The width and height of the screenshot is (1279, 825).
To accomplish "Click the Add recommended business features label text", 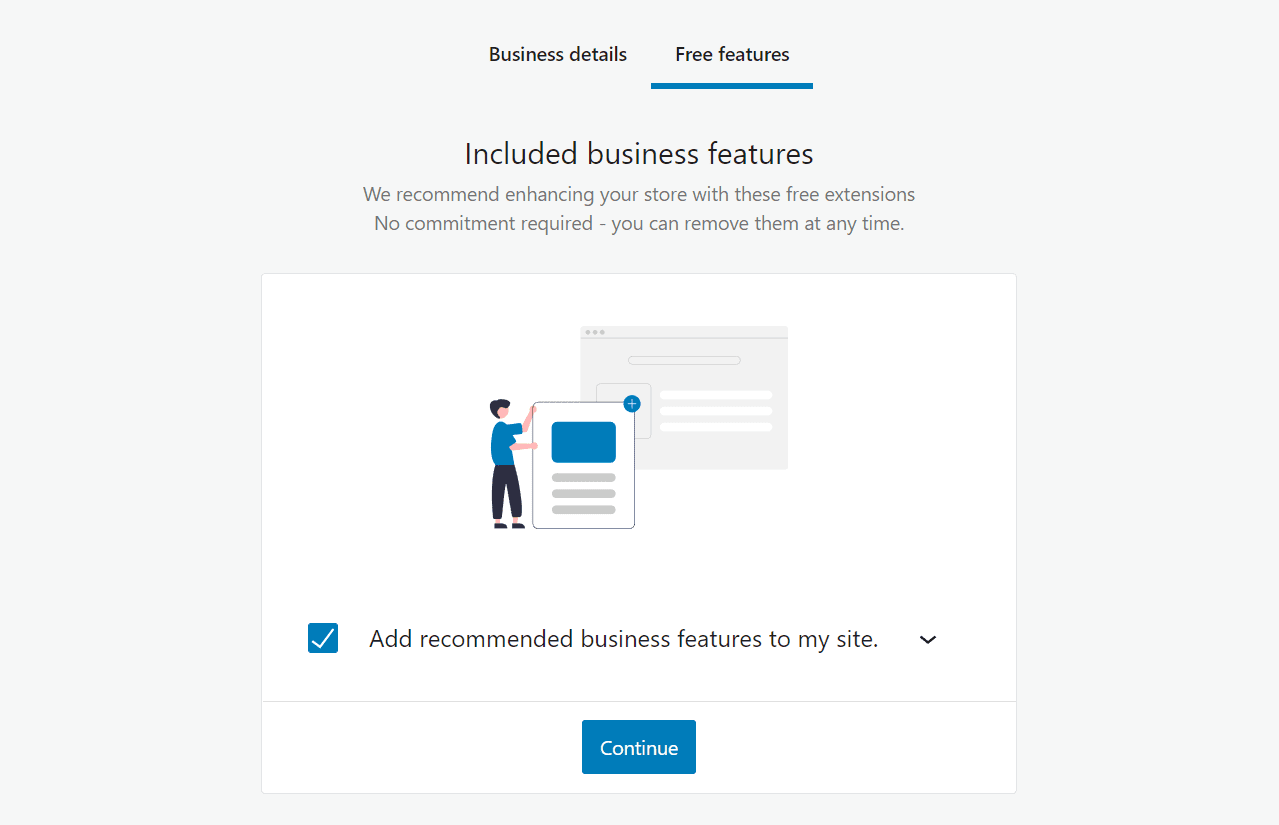I will [624, 638].
